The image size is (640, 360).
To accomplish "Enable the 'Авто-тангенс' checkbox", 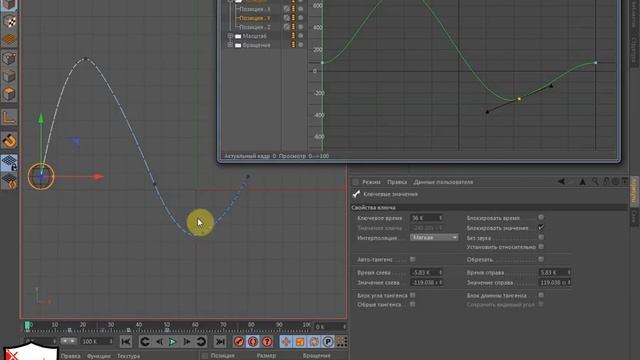I will pos(413,259).
